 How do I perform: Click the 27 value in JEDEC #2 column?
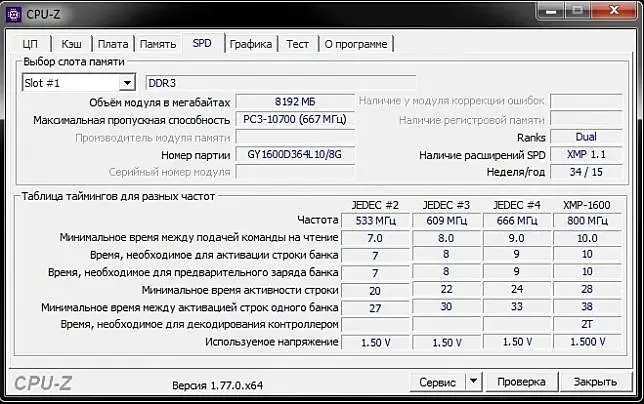(x=375, y=308)
